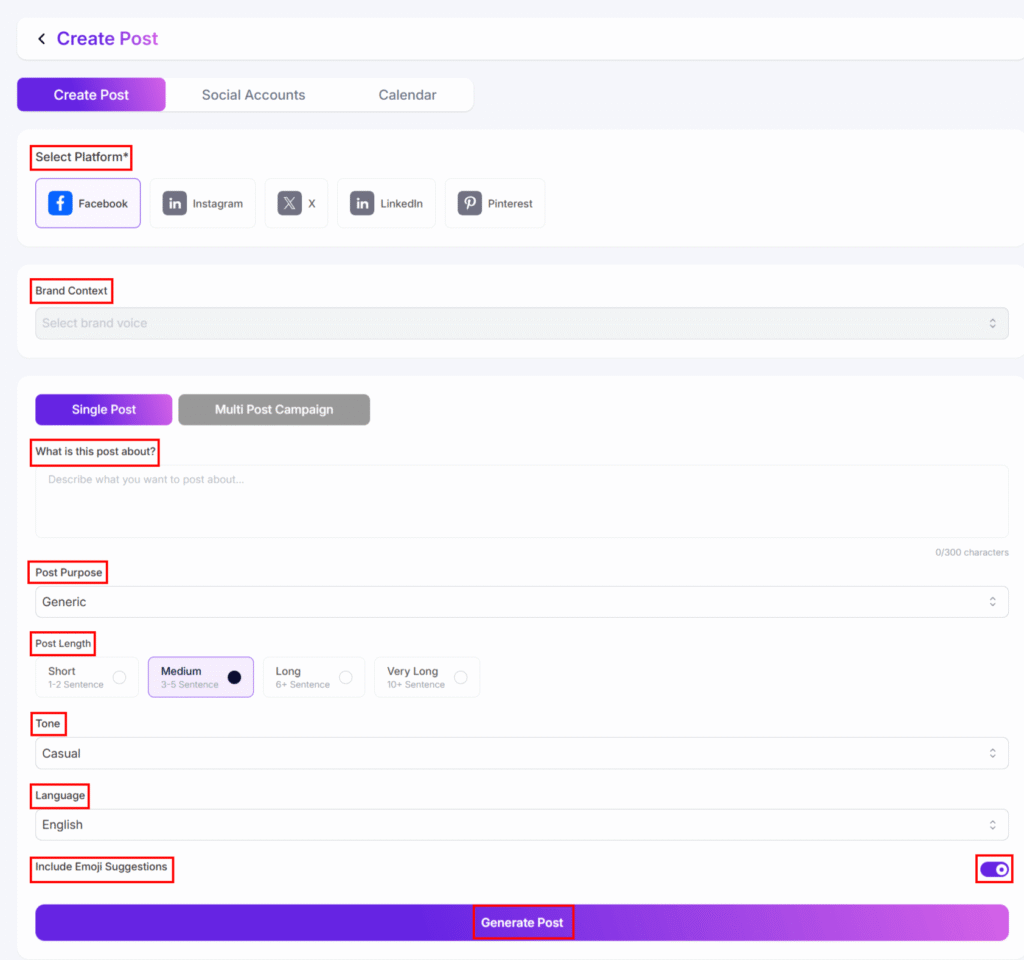Open the Select brand voice dropdown
This screenshot has width=1024, height=960.
[522, 323]
